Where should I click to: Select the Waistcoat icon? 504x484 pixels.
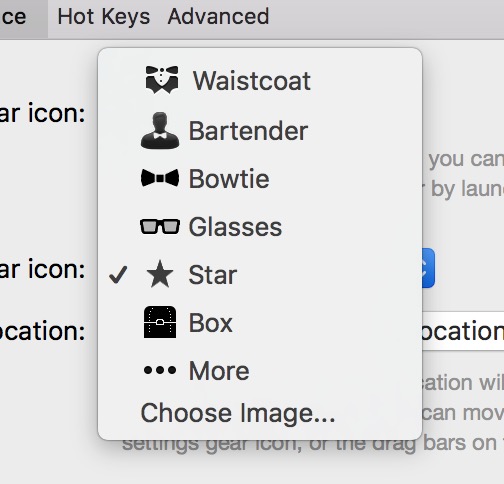coord(162,80)
